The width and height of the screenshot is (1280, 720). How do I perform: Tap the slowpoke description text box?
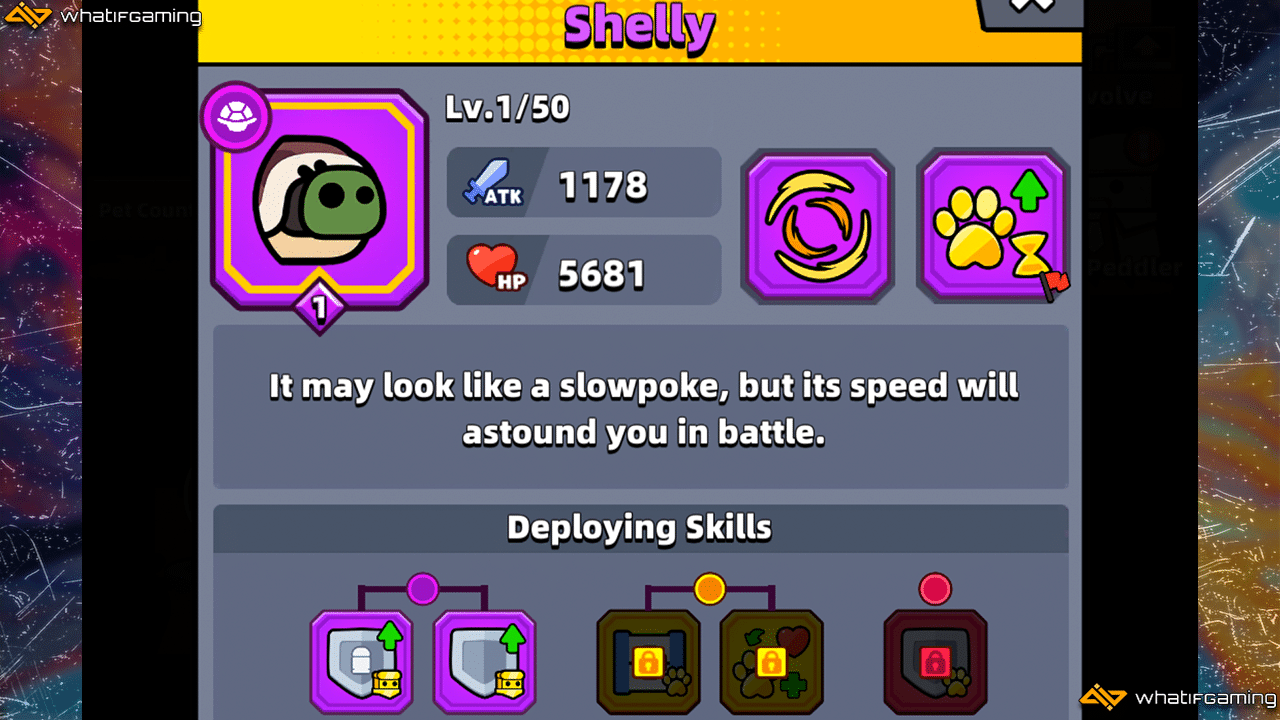click(641, 407)
